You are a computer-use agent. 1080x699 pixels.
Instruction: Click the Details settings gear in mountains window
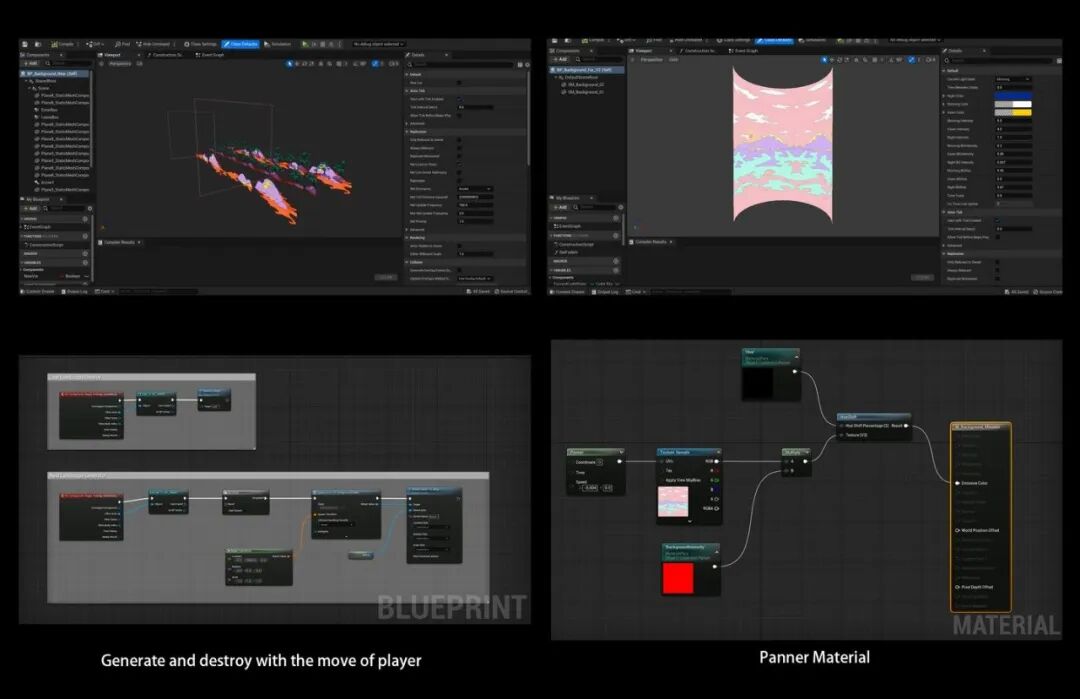[x=528, y=64]
